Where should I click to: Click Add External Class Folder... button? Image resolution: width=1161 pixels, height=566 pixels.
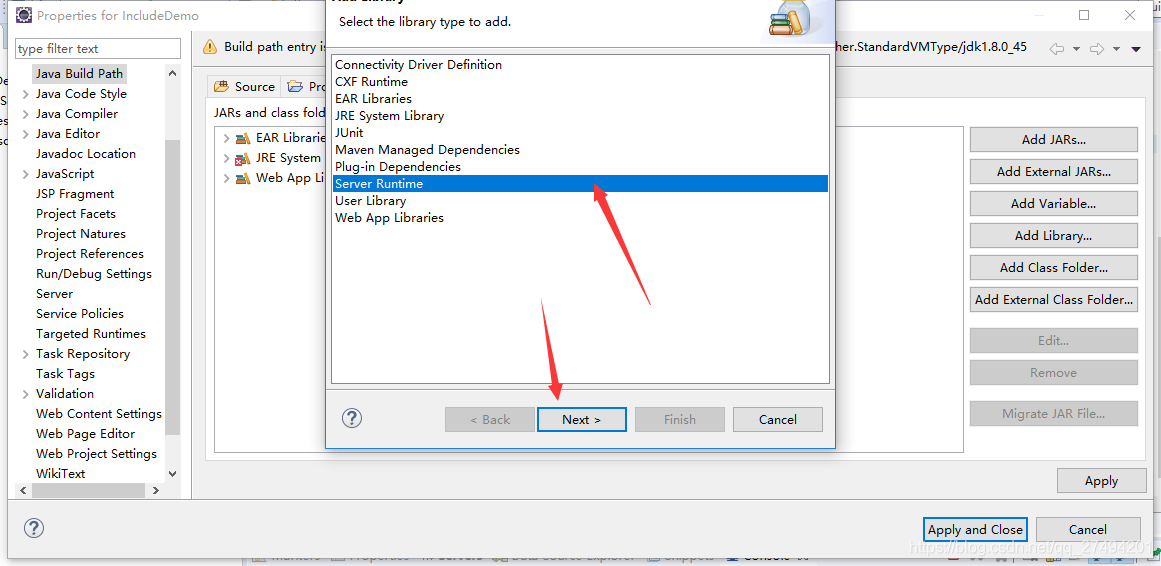click(1053, 299)
